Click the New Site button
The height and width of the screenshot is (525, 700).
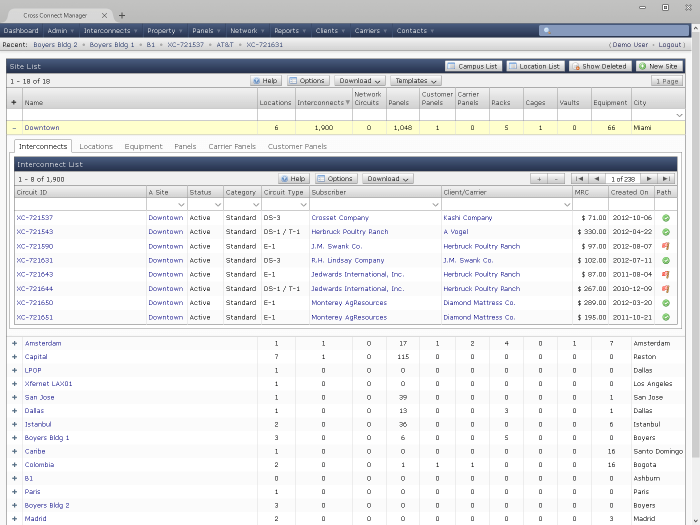660,66
